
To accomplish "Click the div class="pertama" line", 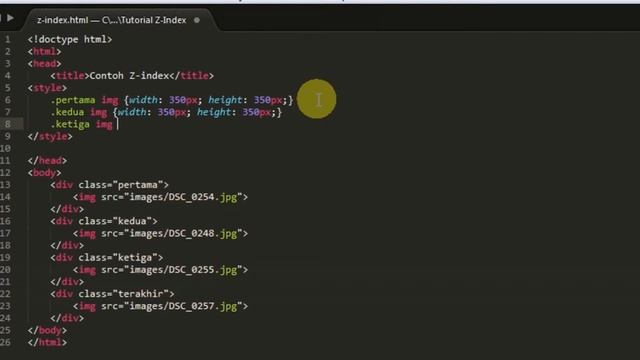I will [x=109, y=185].
